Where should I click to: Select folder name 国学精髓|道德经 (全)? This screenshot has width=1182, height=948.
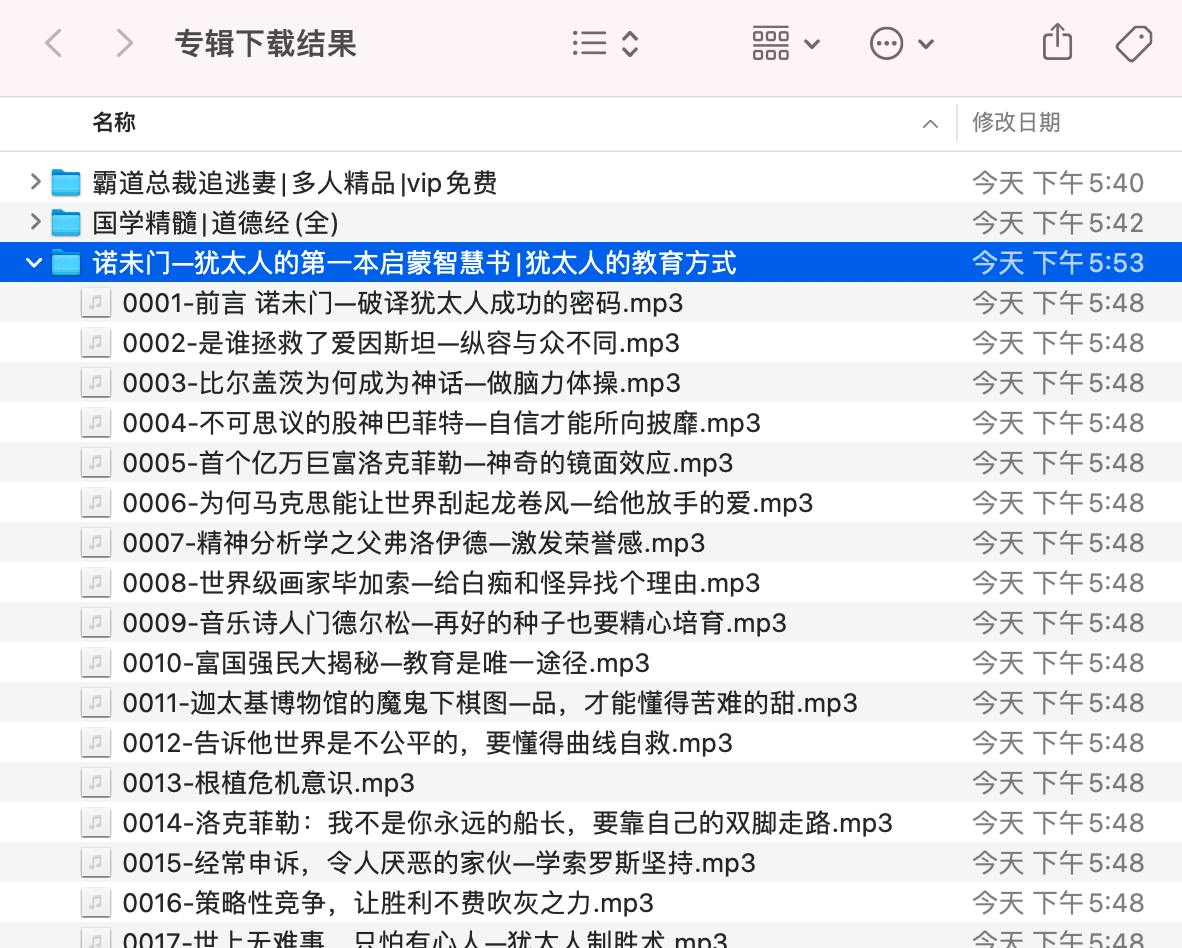click(x=215, y=222)
